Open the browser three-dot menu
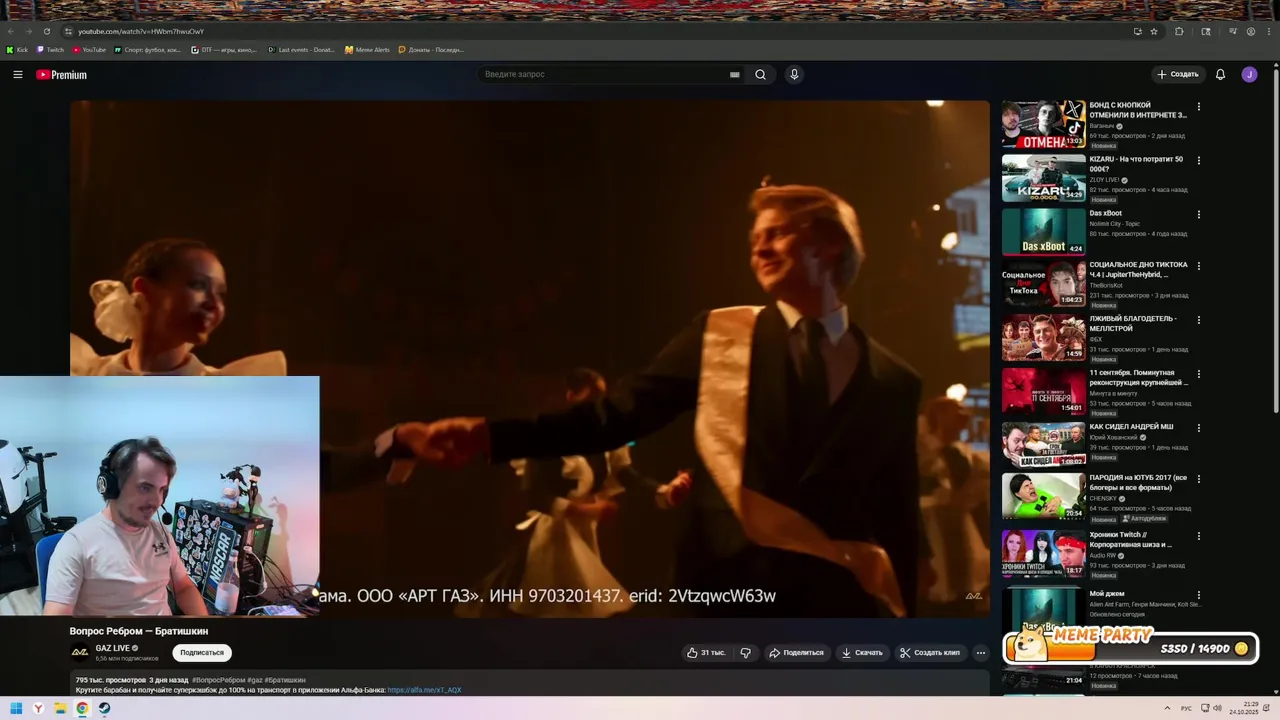This screenshot has width=1280, height=720. [x=1268, y=31]
